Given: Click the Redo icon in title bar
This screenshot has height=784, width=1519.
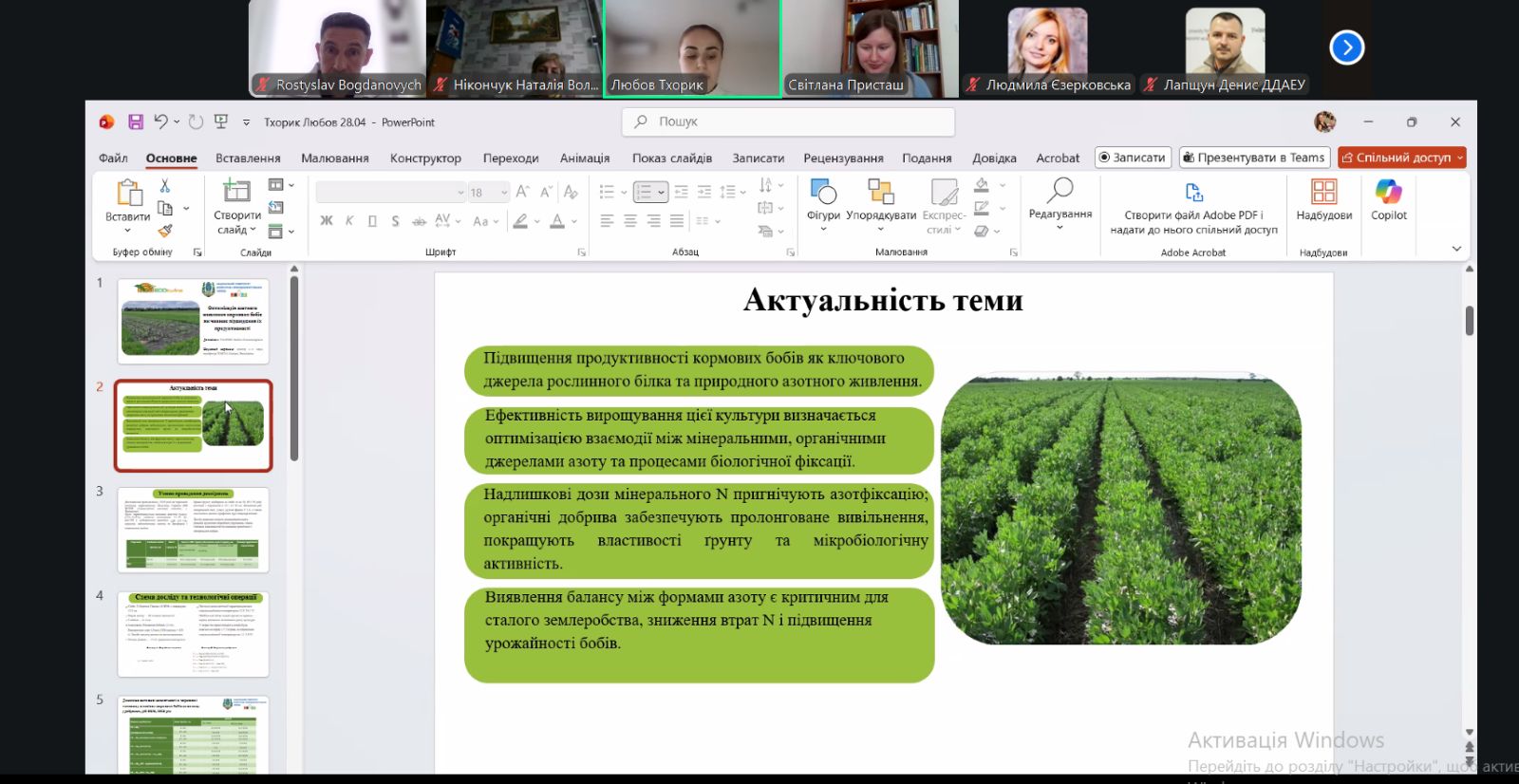Looking at the screenshot, I should 196,121.
